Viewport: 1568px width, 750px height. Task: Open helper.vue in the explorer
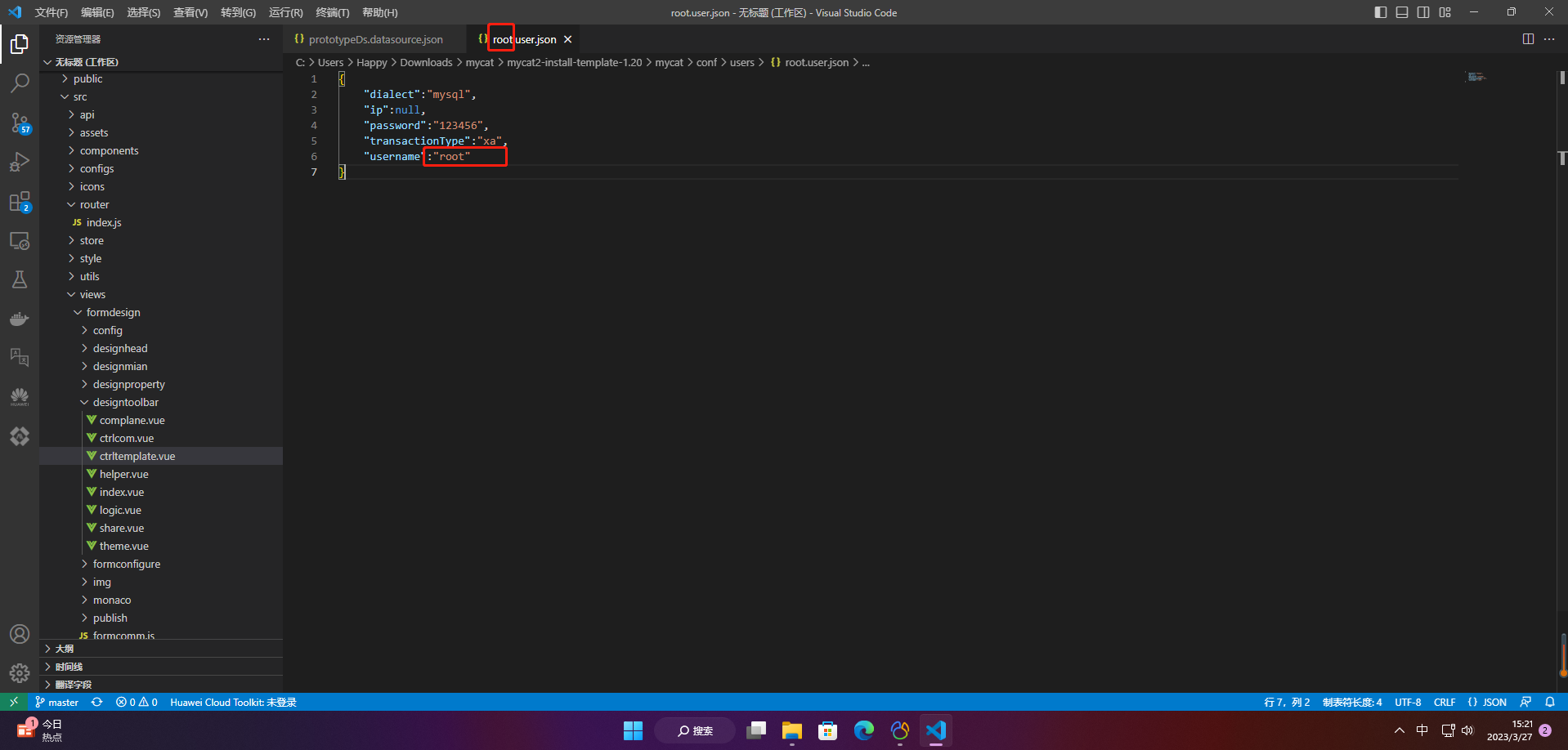(161, 474)
